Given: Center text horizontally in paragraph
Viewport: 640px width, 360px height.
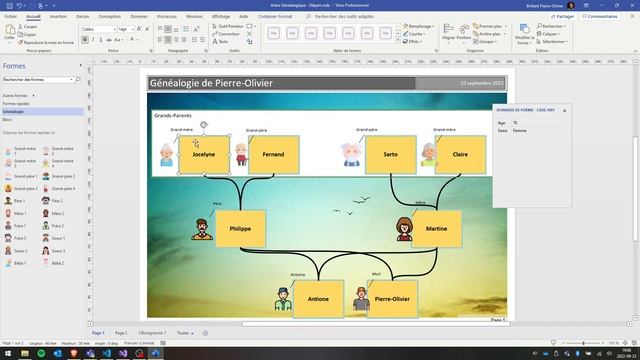Looking at the screenshot, I should (x=168, y=40).
